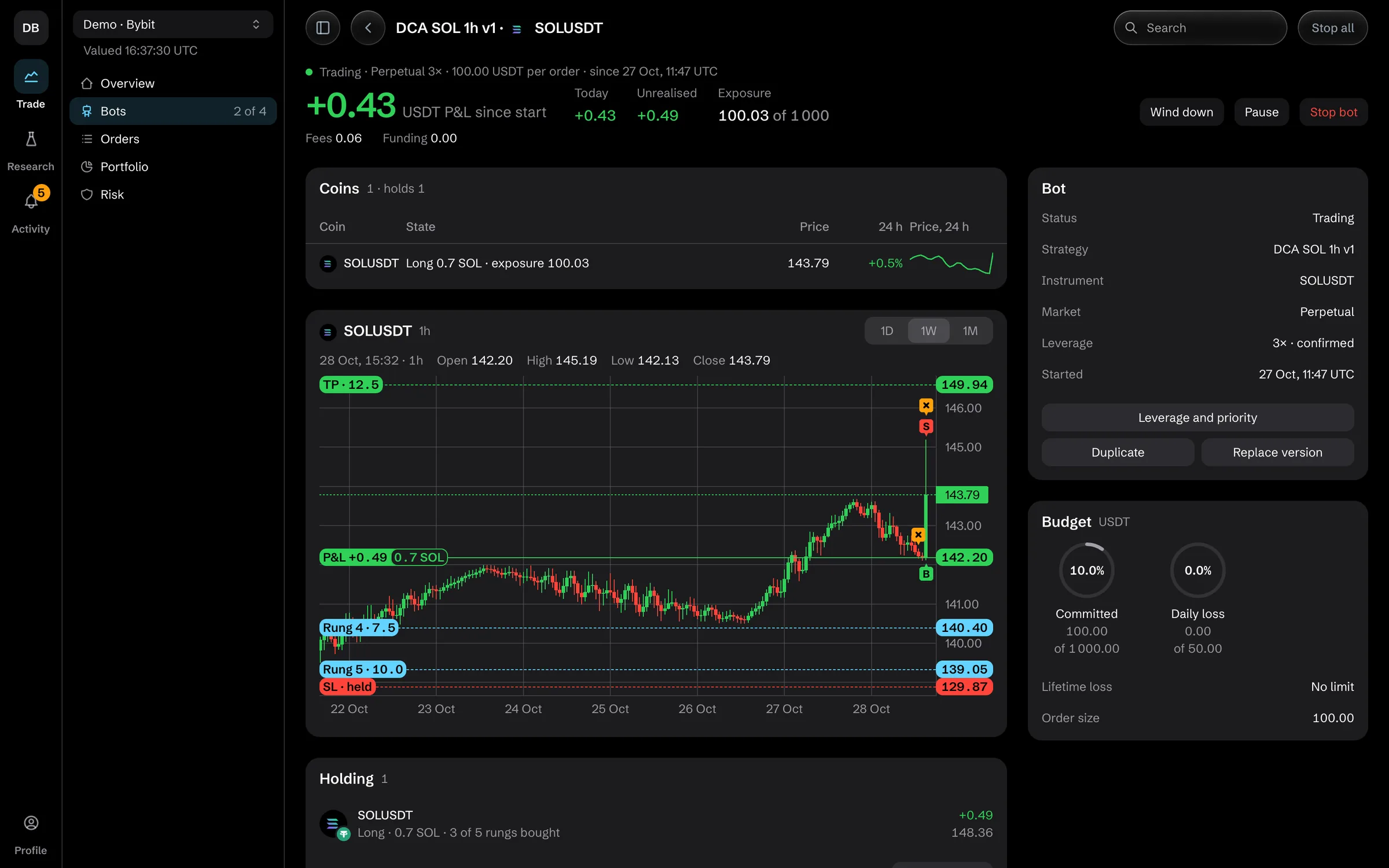Click the Solana icon beside SOLUSDT title
This screenshot has width=1389, height=868.
517,29
